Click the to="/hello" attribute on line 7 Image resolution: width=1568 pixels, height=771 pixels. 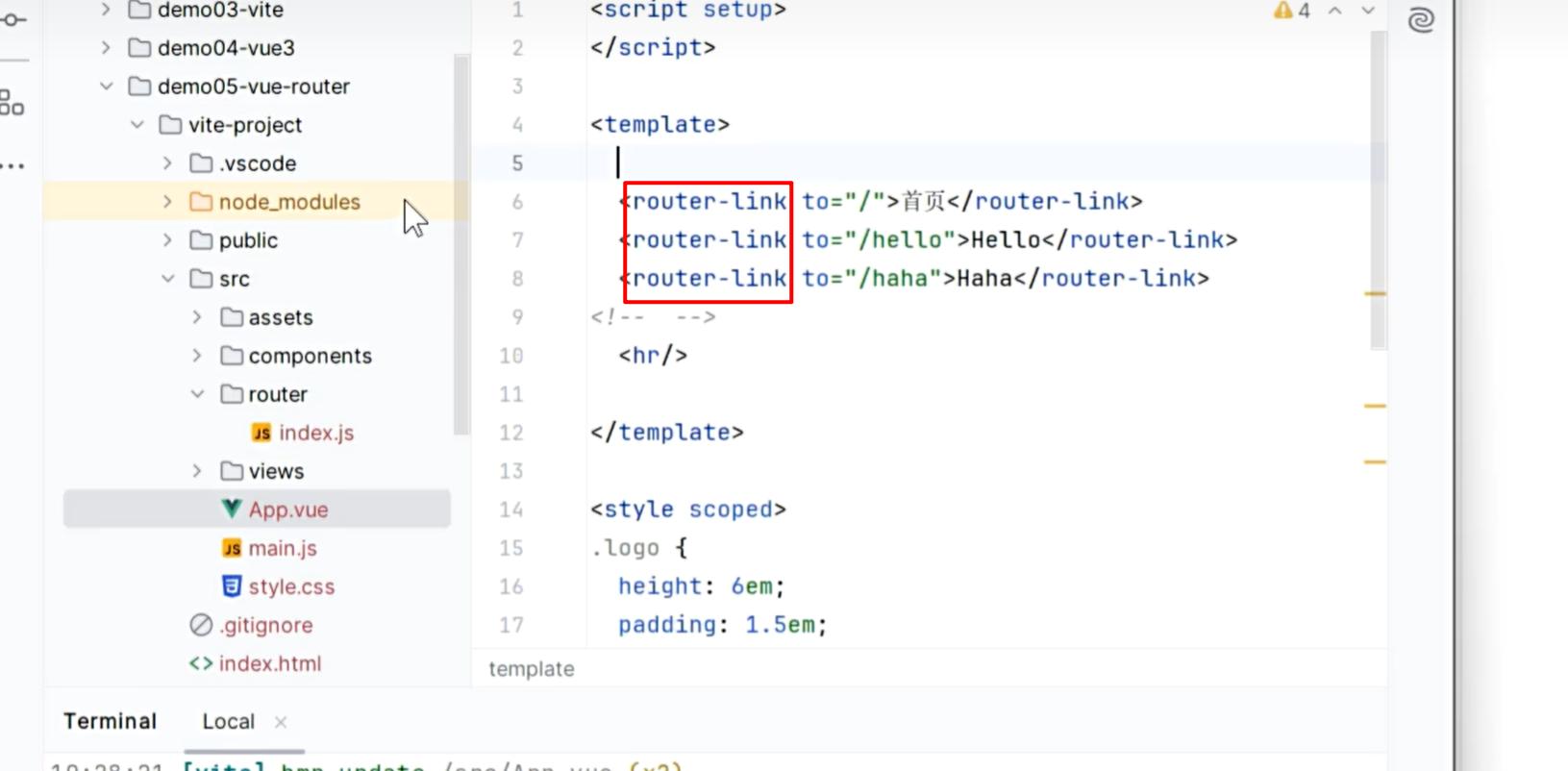click(x=879, y=239)
